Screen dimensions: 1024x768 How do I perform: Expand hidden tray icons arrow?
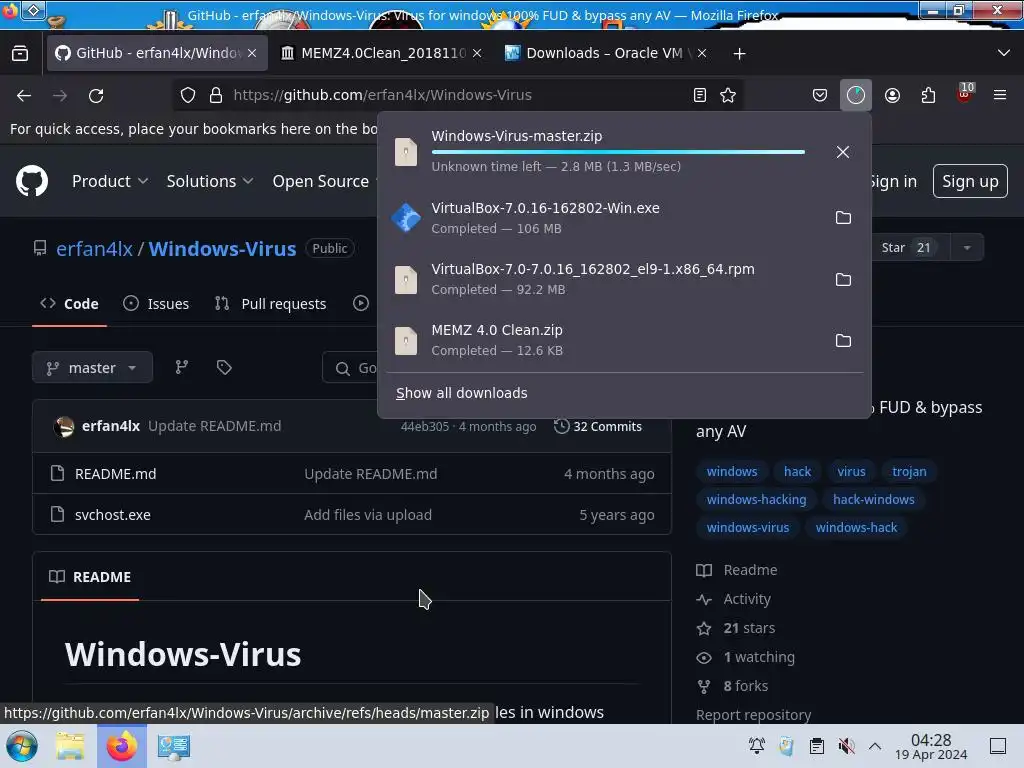875,746
